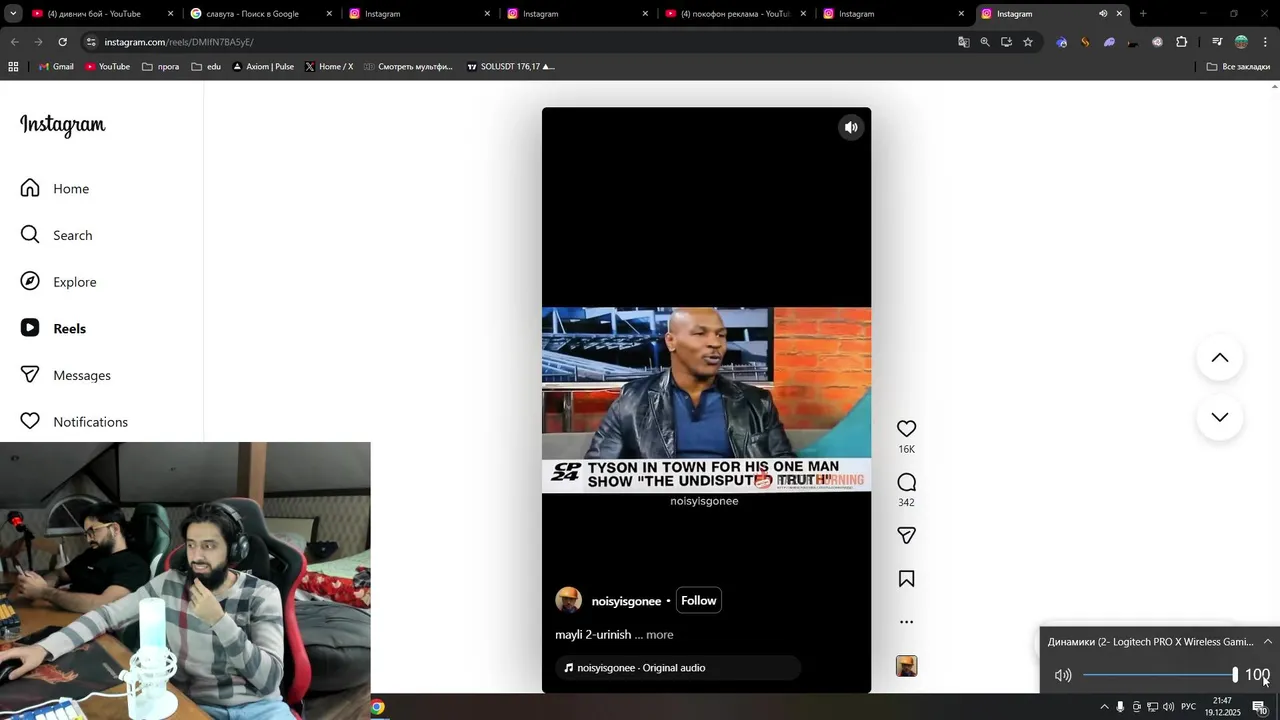Open 'SOLUSDT' TradingView bookmark
This screenshot has height=720, width=1280.
point(510,67)
